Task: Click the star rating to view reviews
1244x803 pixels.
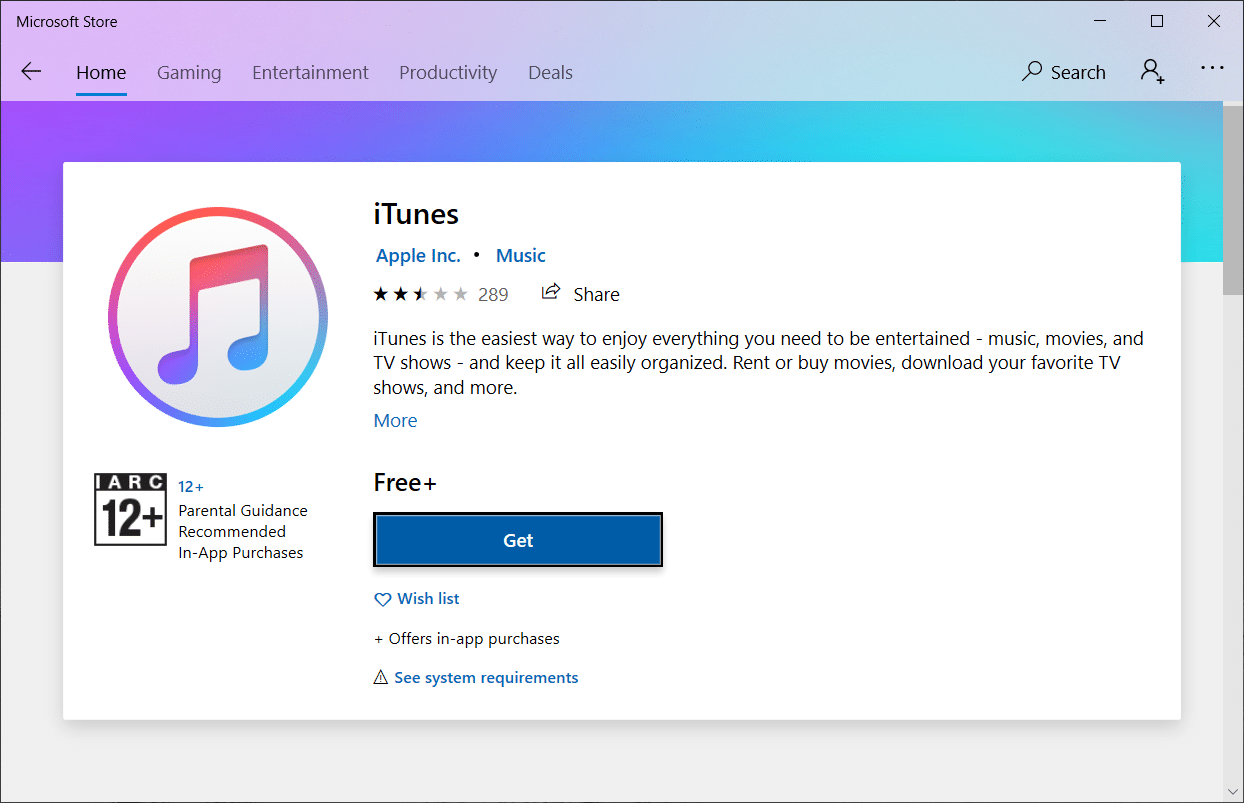Action: click(x=420, y=294)
